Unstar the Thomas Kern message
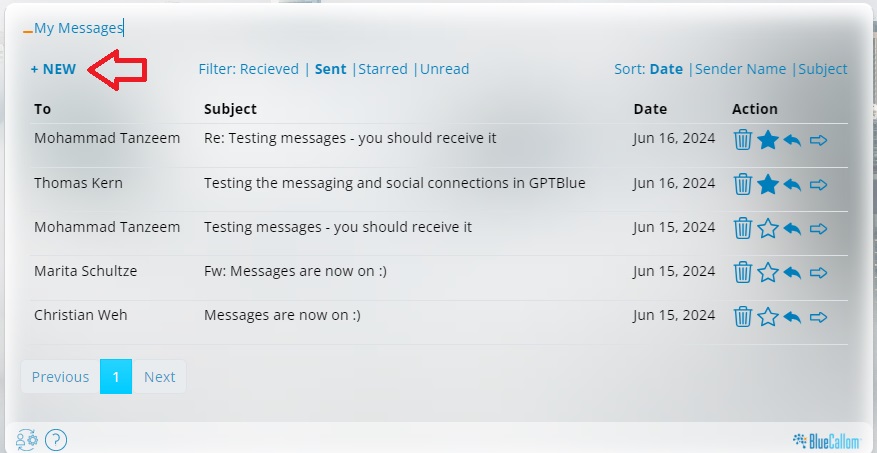Image resolution: width=877 pixels, height=453 pixels. click(767, 184)
